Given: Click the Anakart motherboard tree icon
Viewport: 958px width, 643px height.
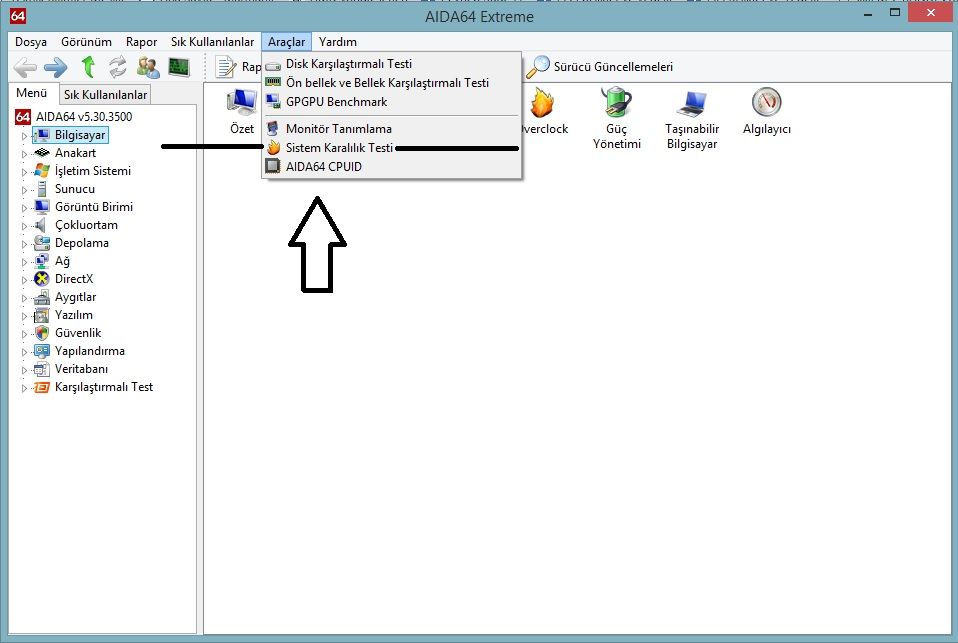Looking at the screenshot, I should pos(42,153).
